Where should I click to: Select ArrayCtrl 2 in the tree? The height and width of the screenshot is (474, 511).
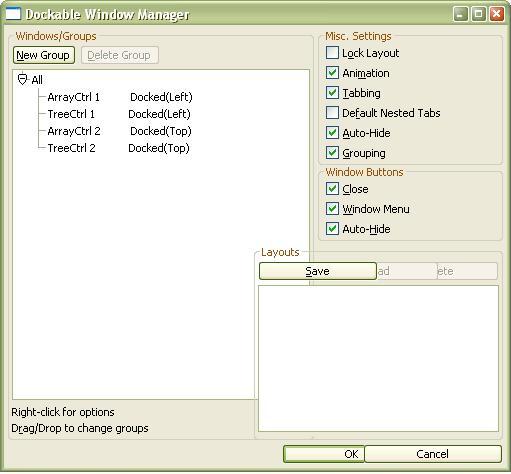[74, 131]
